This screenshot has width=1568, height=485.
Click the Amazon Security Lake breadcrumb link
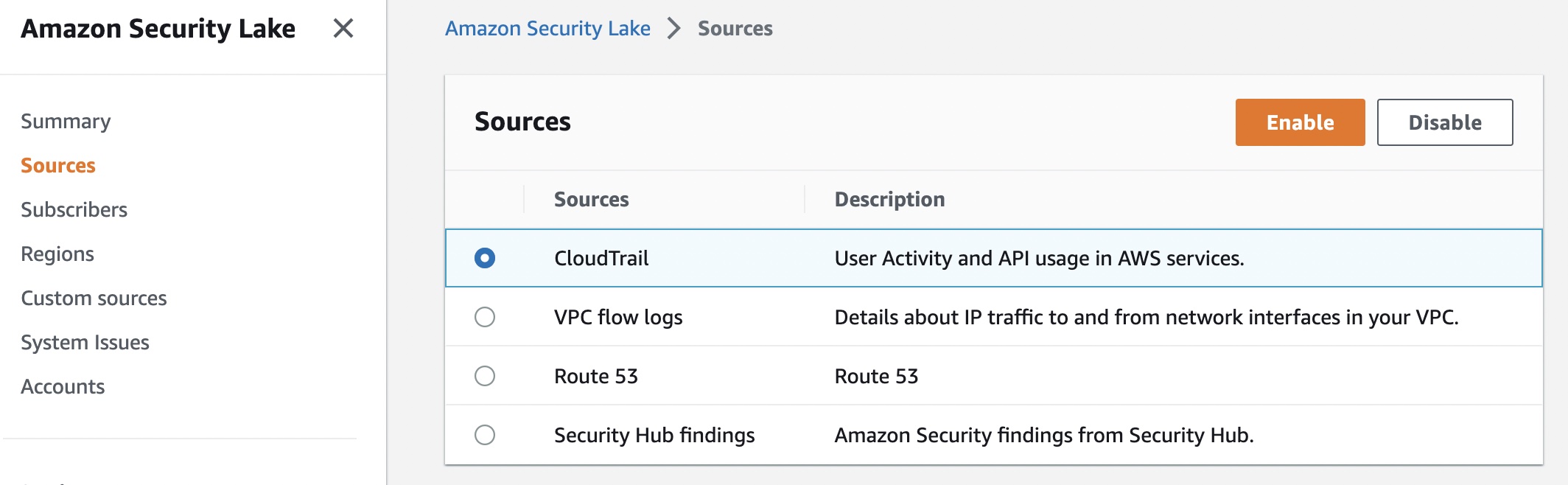pyautogui.click(x=547, y=29)
